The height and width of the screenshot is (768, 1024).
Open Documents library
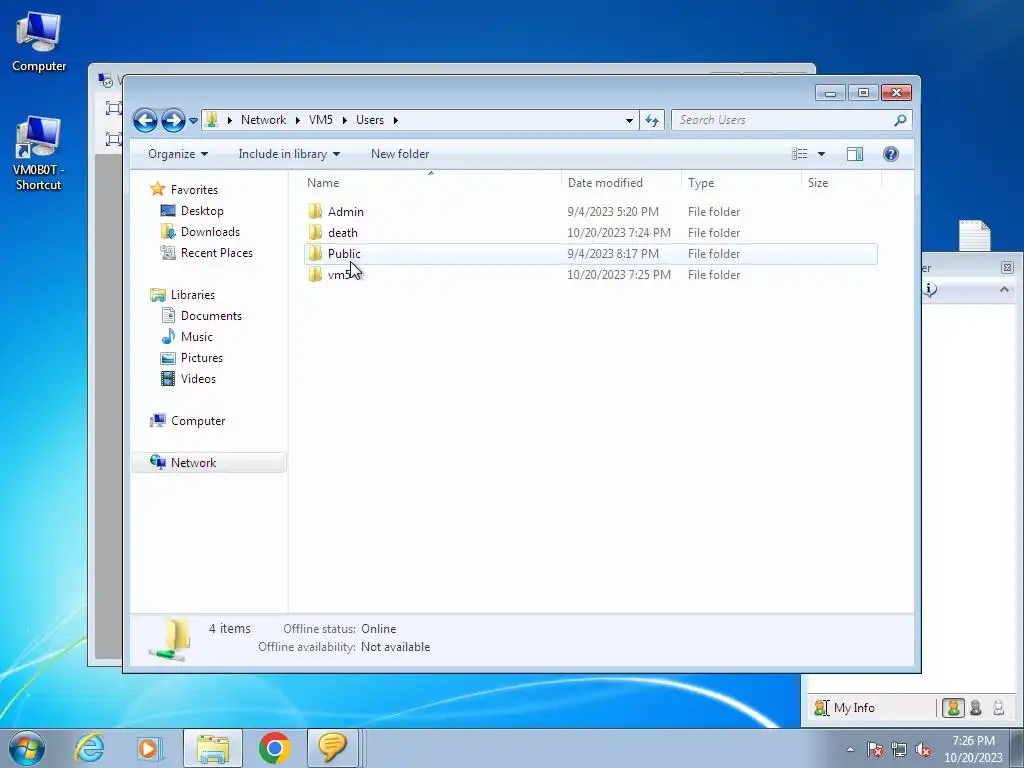tap(211, 316)
